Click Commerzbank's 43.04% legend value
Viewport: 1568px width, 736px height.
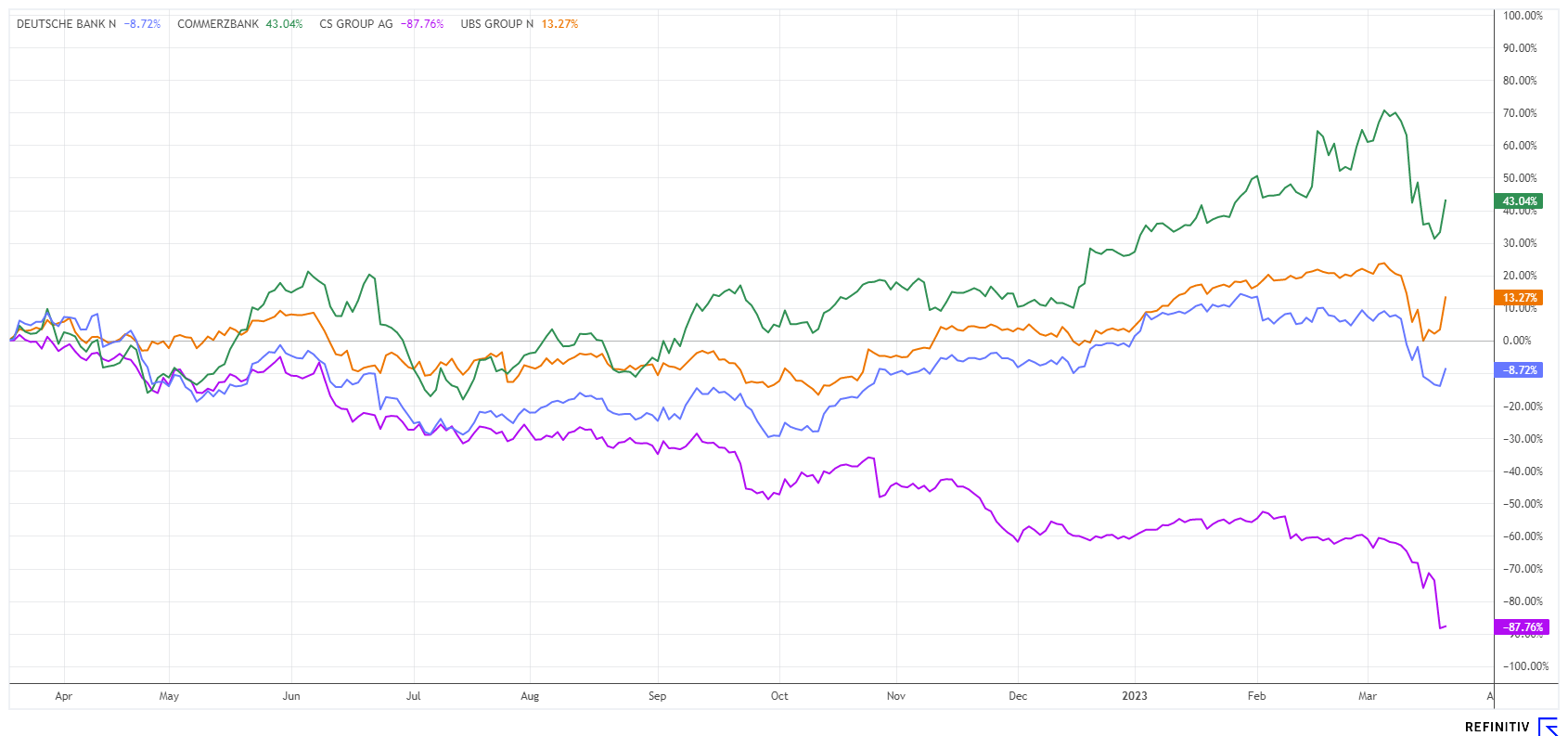[284, 24]
